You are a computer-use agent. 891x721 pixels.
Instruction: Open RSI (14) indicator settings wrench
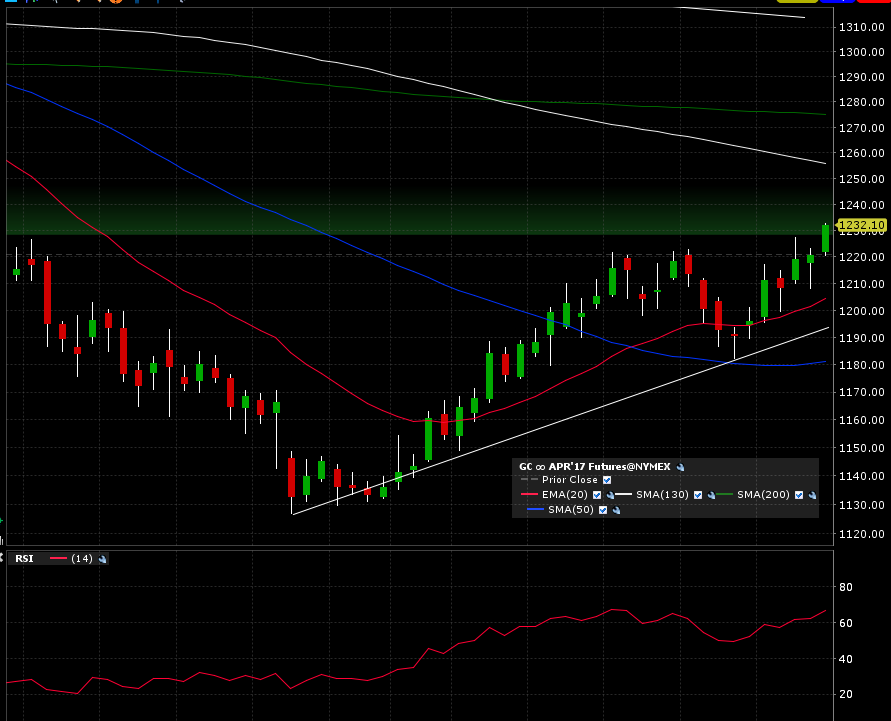click(102, 559)
